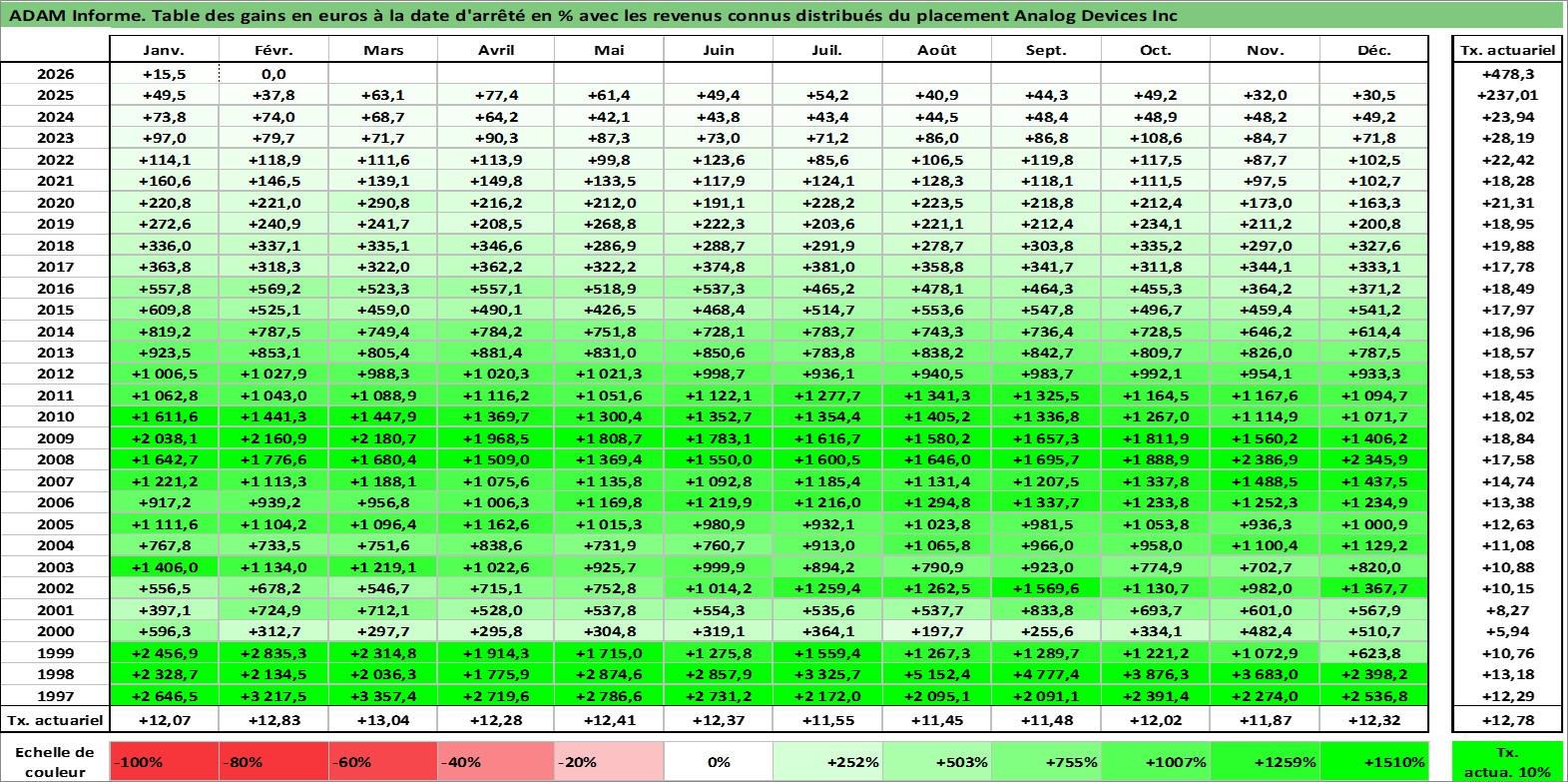This screenshot has height=782, width=1568.
Task: Select the 'Avril' column header
Action: pos(495,50)
